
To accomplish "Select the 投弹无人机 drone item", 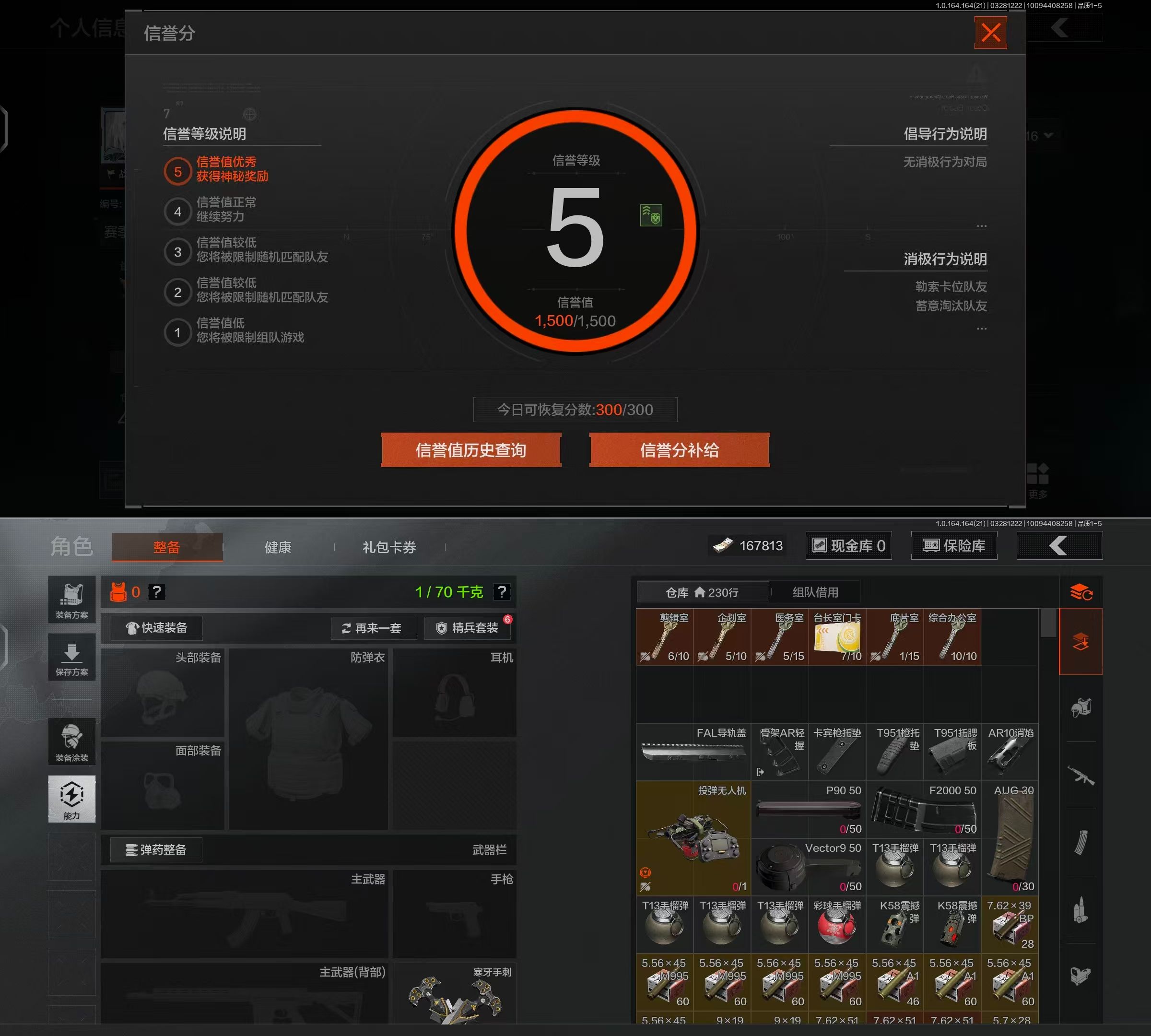I will pos(693,838).
